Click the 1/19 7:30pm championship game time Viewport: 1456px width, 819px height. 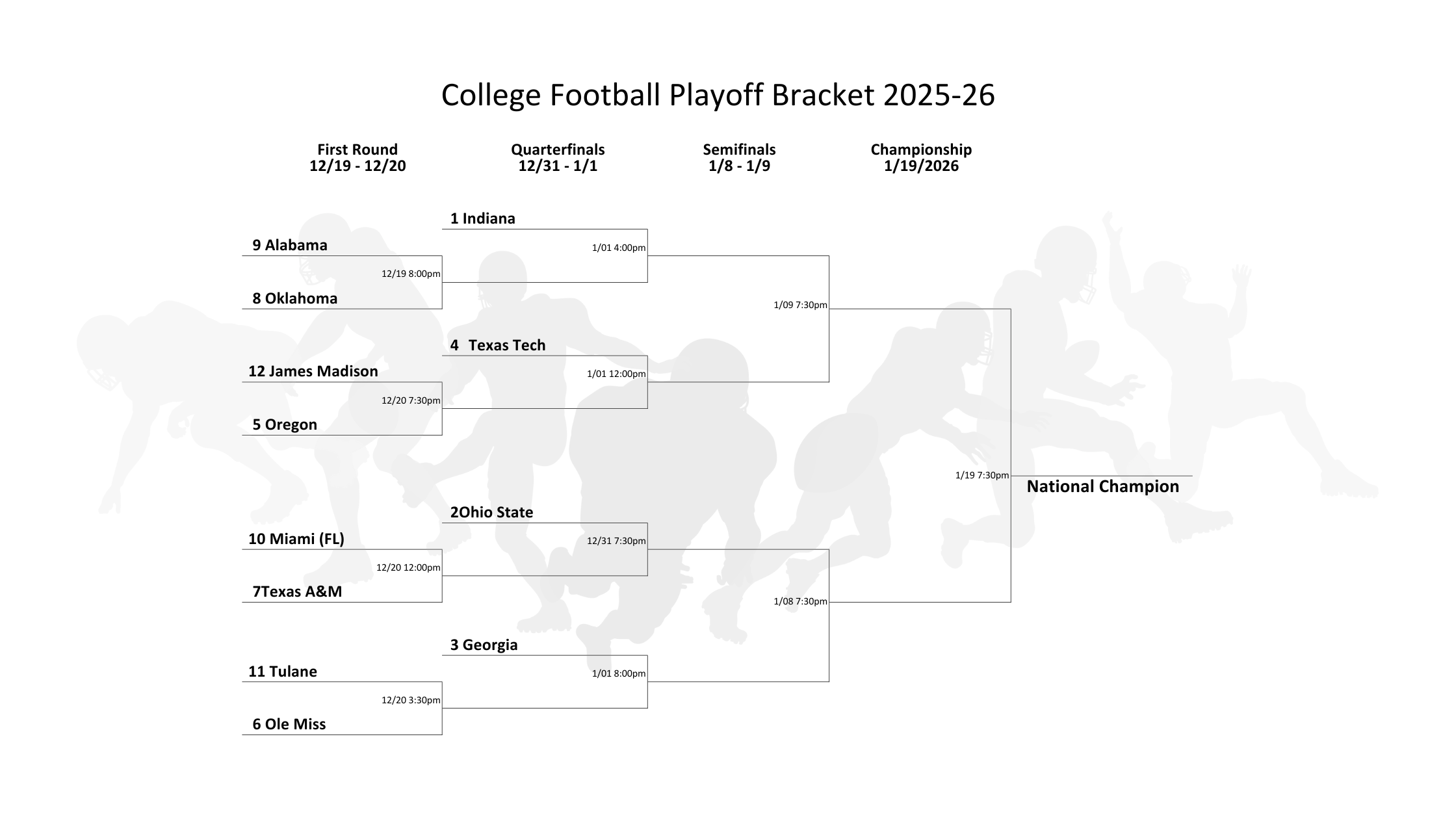(981, 475)
